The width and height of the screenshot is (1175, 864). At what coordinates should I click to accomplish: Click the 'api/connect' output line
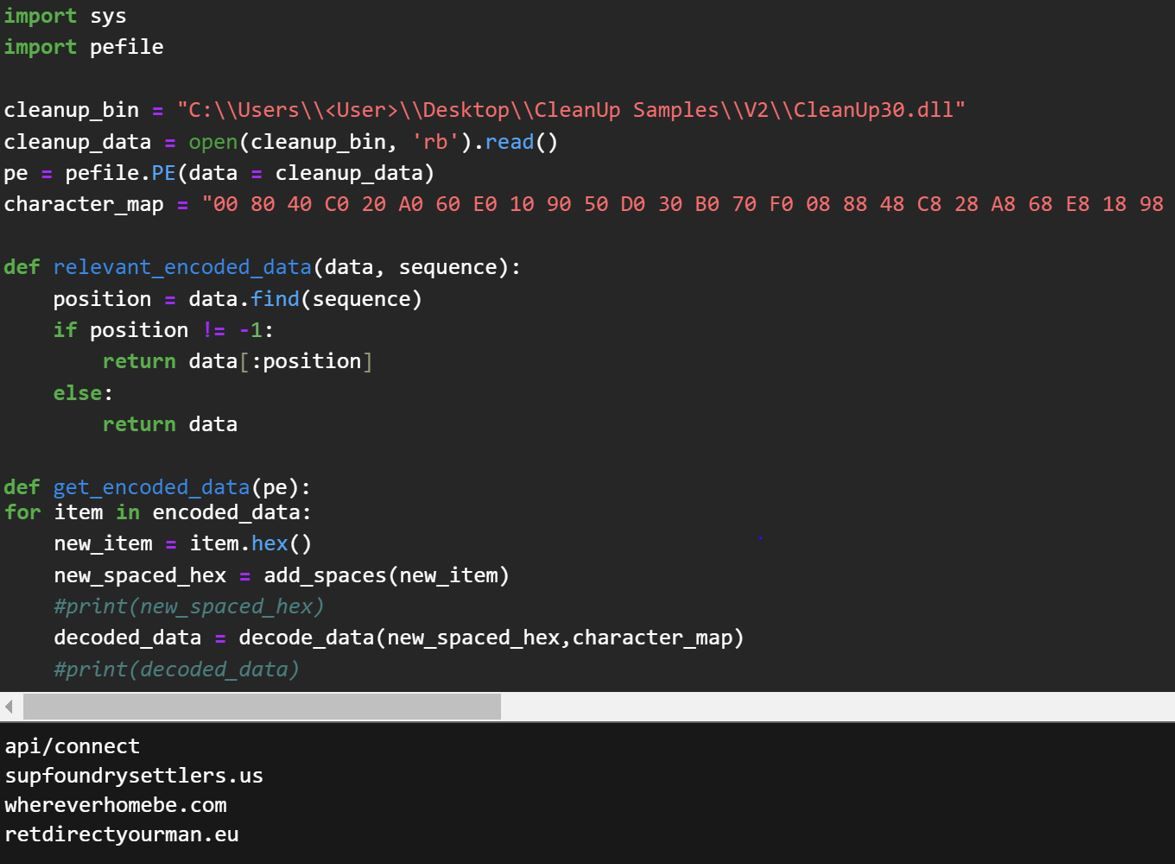pyautogui.click(x=72, y=746)
